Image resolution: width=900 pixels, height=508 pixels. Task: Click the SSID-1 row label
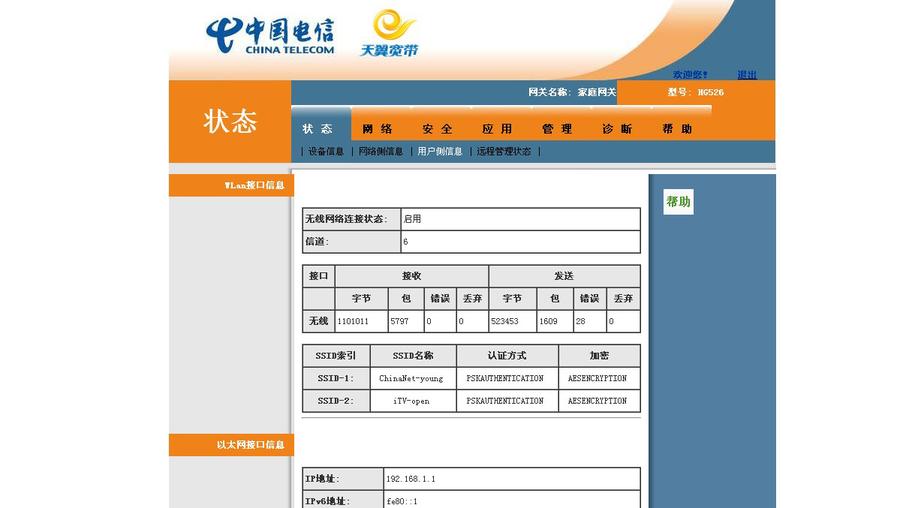pos(336,378)
